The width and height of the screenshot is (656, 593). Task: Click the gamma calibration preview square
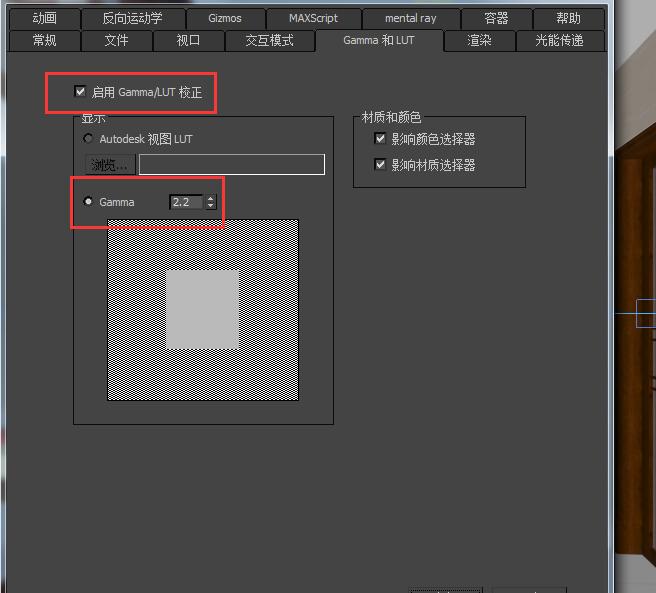tap(203, 310)
